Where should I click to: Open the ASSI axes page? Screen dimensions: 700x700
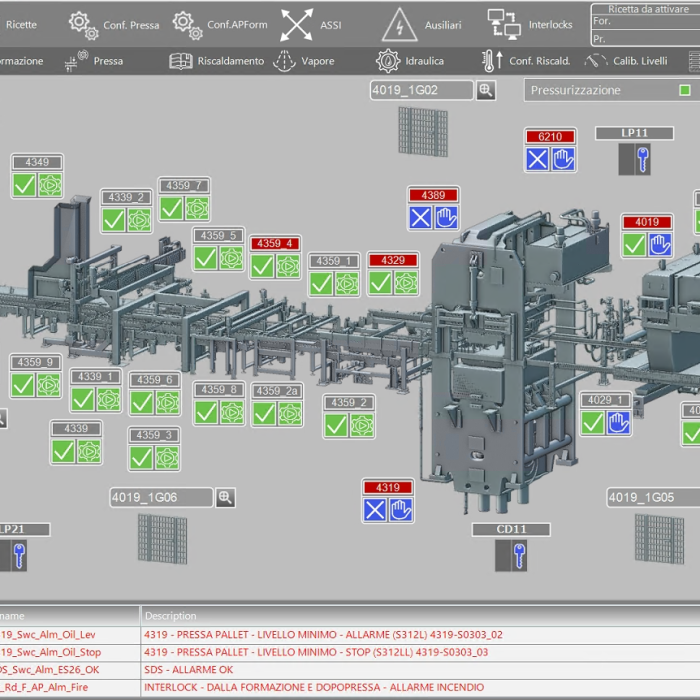tap(310, 24)
